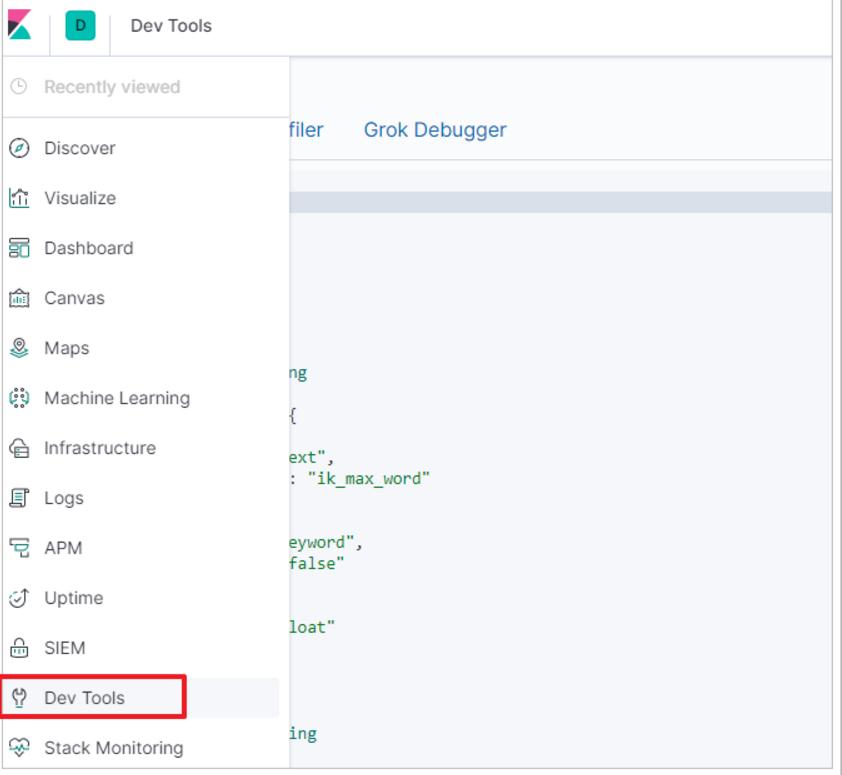Click the highlighted first editor line
The image size is (842, 775).
tap(560, 202)
